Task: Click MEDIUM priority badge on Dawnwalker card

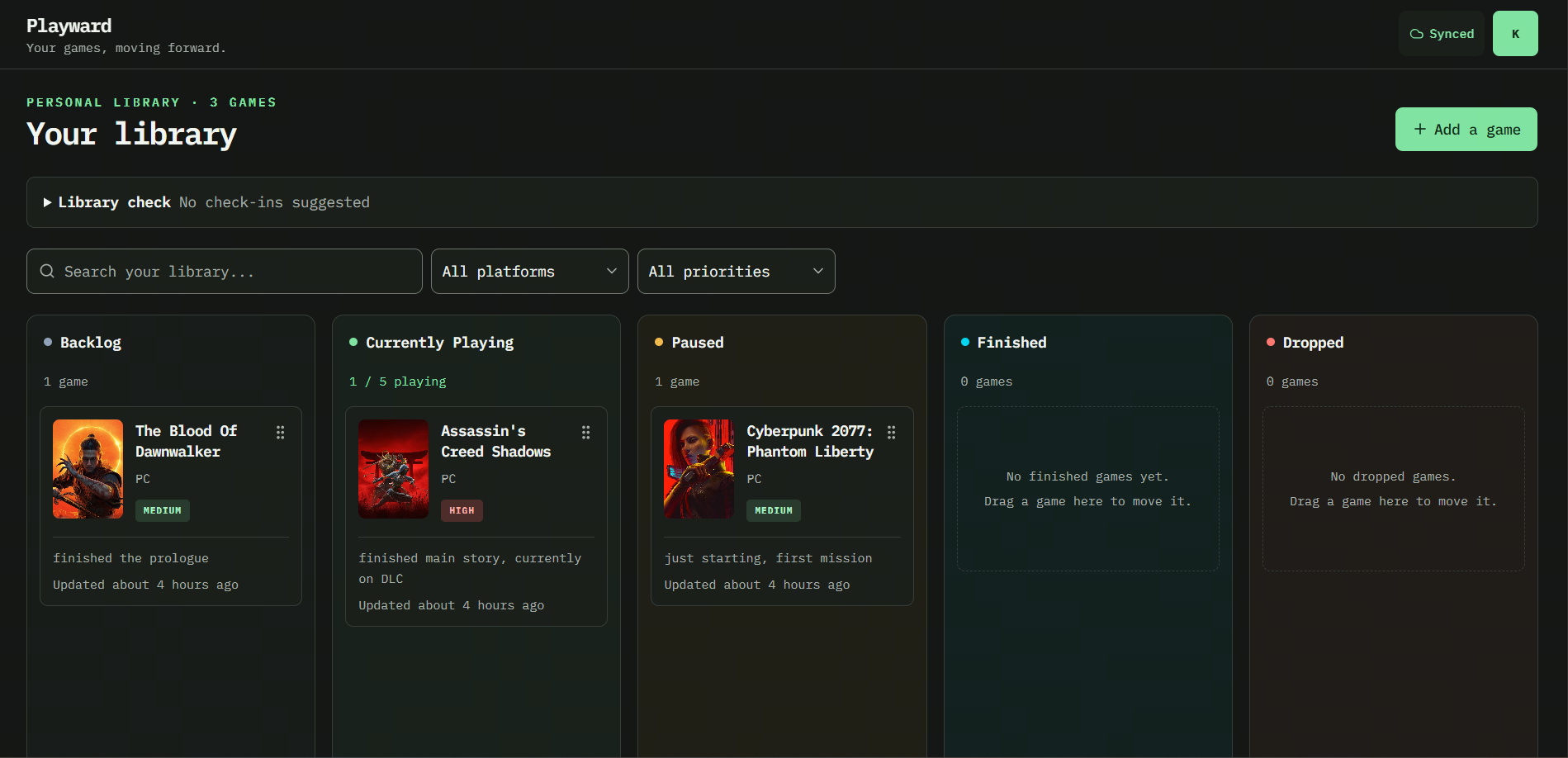Action: (x=163, y=510)
